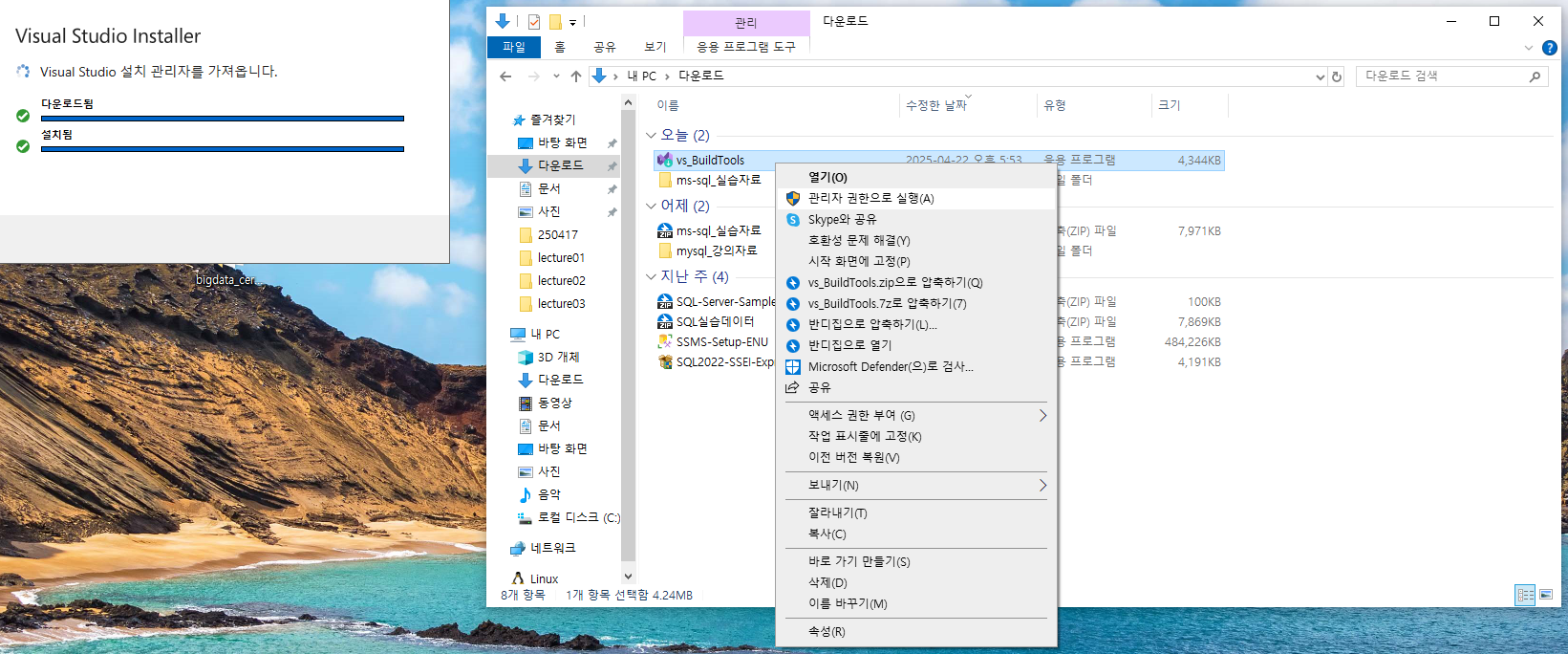1568x654 pixels.
Task: Click the navigation pane vertical scrollbar
Action: pos(628,335)
